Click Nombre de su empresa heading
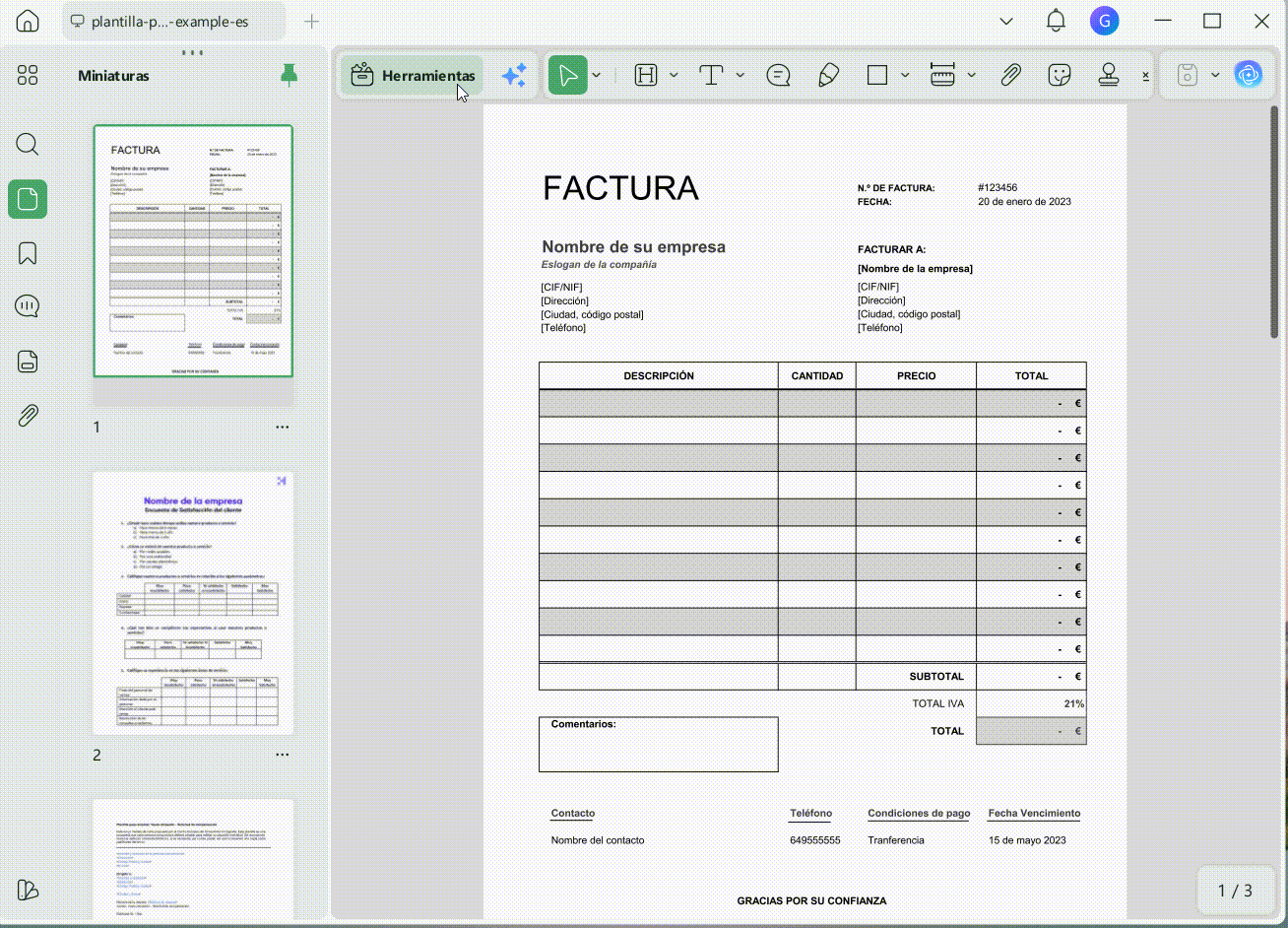1288x928 pixels. coord(633,247)
